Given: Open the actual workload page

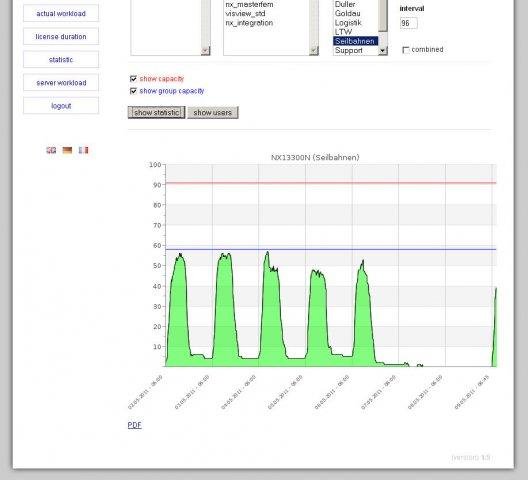Looking at the screenshot, I should (x=61, y=13).
